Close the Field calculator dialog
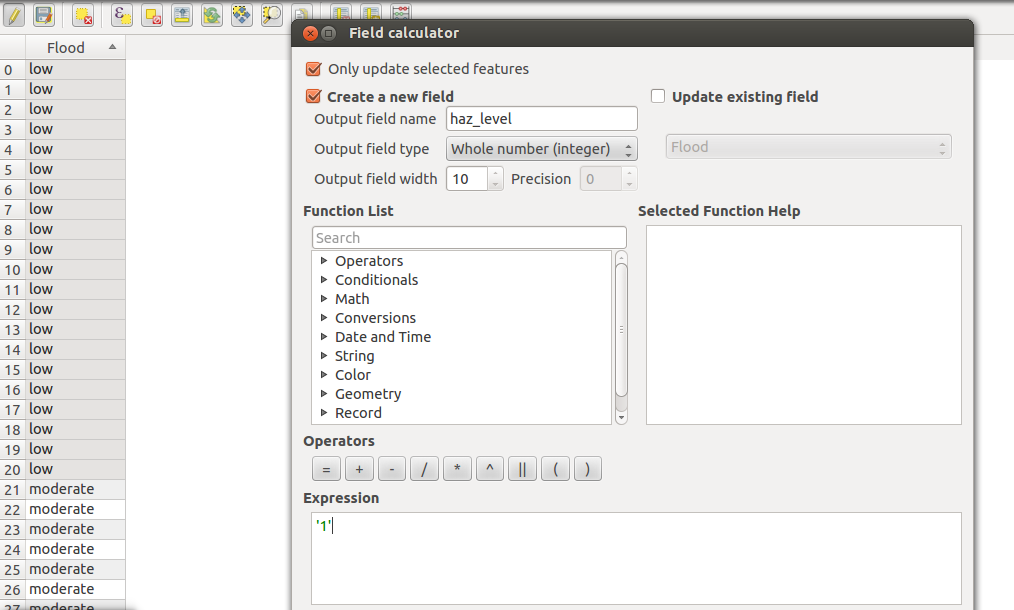The width and height of the screenshot is (1014, 610). [310, 33]
